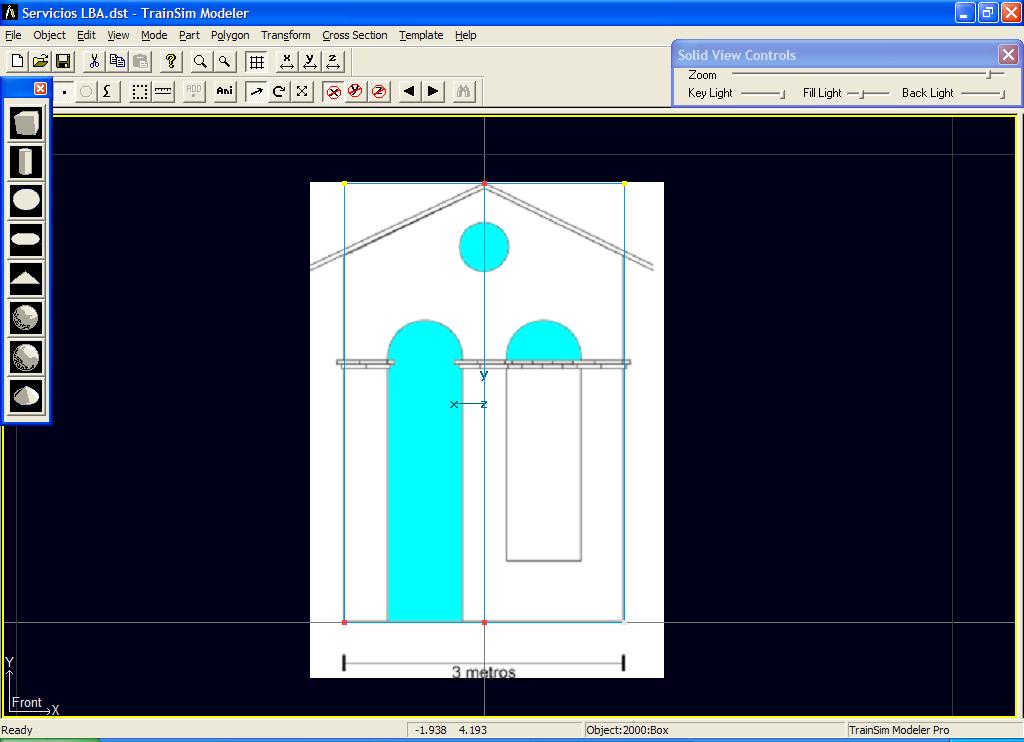The image size is (1024, 742).
Task: Toggle the X axis constraint lock
Action: [x=334, y=92]
